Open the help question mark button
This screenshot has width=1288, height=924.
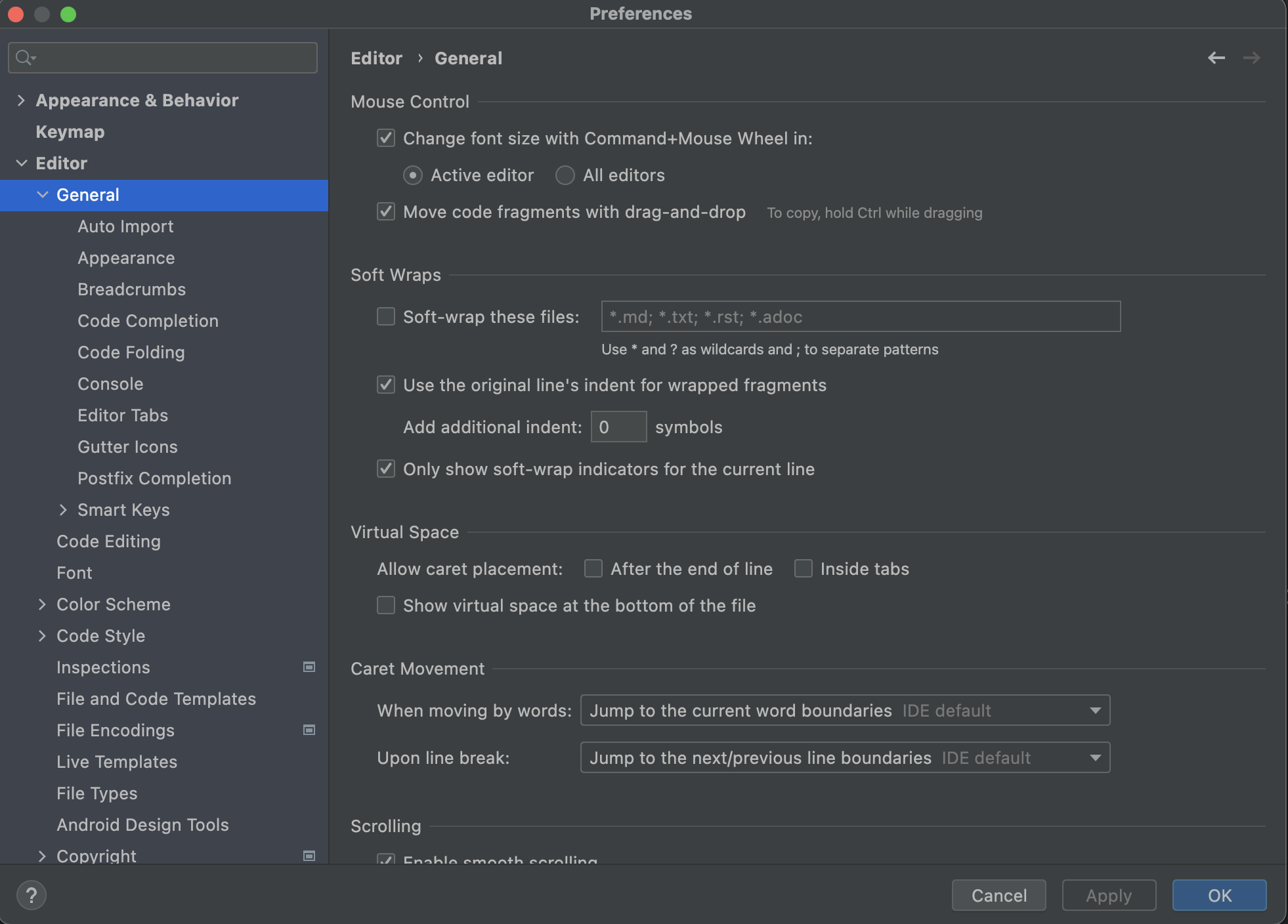[x=31, y=895]
